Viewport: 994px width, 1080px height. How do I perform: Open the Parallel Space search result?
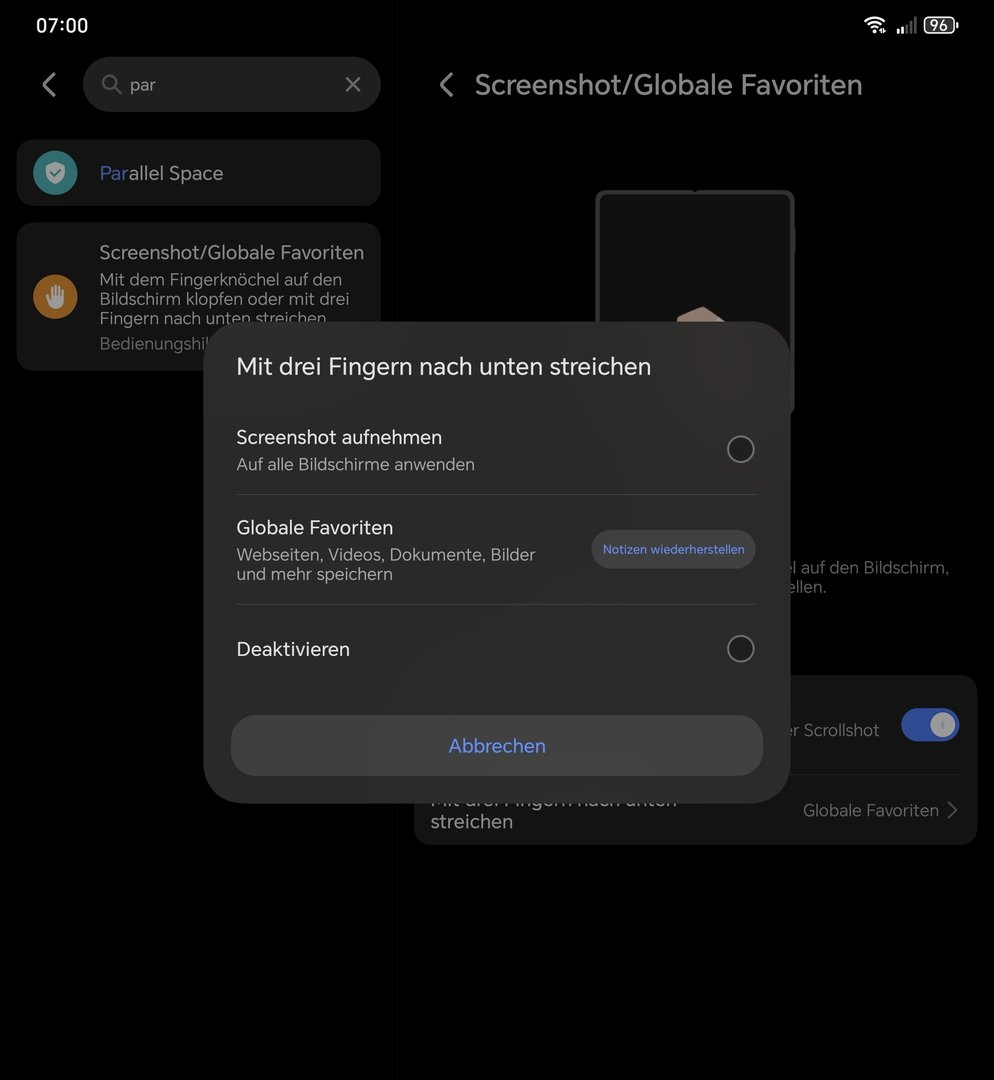click(x=199, y=173)
